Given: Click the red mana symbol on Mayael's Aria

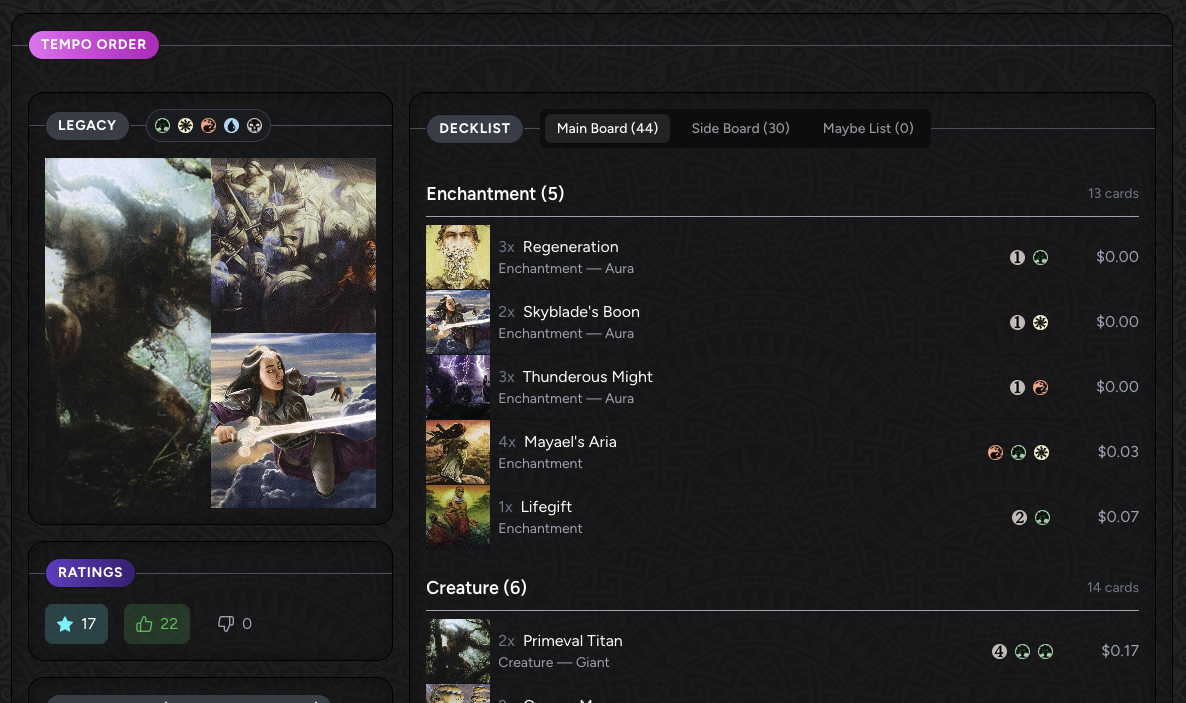Looking at the screenshot, I should point(995,453).
